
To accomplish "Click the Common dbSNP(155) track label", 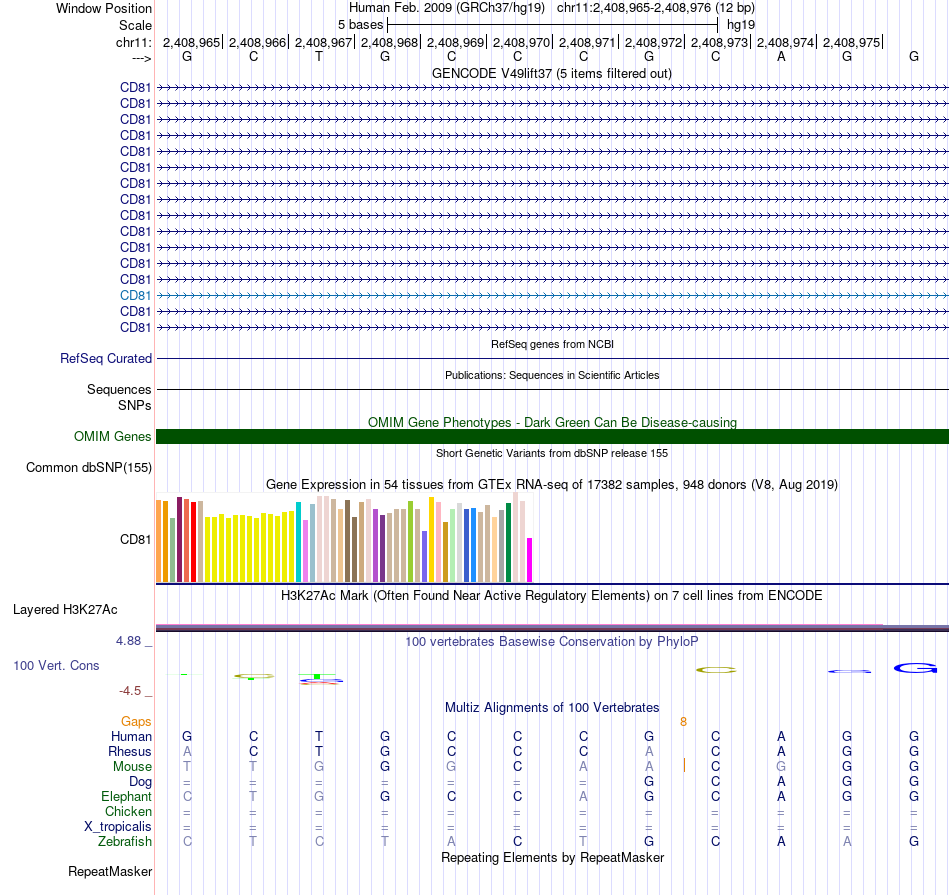I will point(89,467).
